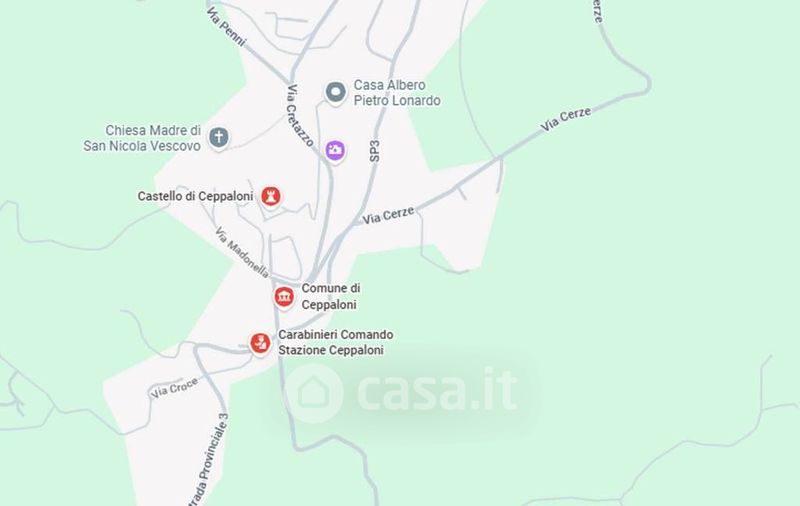Select the Via Cretazzo street label
Screen dimensions: 800x506
(x=299, y=115)
